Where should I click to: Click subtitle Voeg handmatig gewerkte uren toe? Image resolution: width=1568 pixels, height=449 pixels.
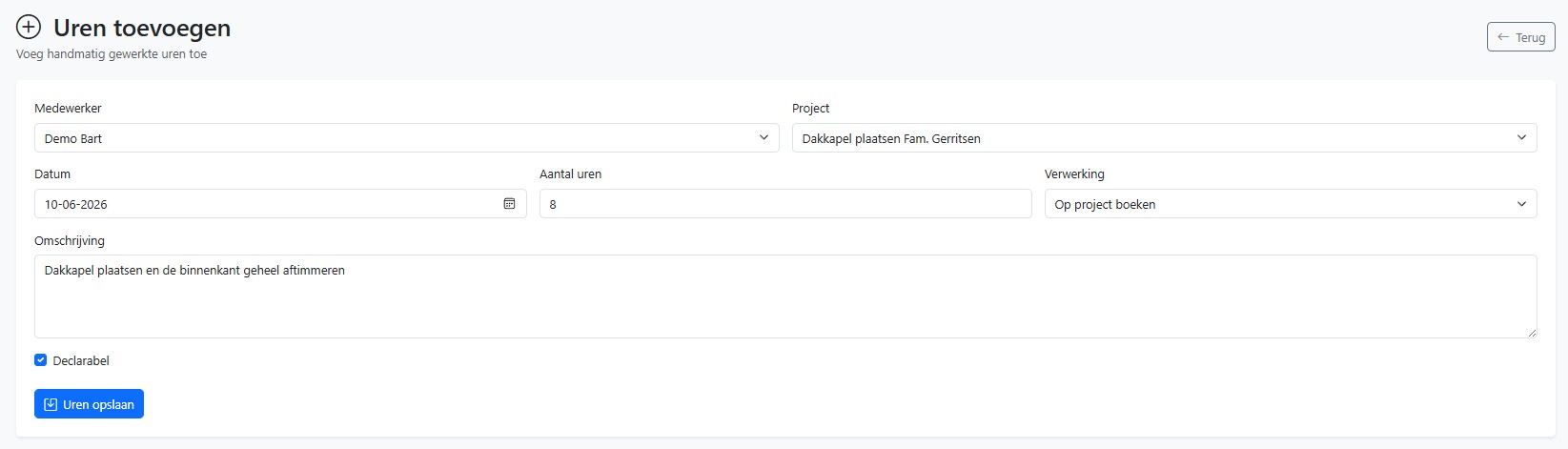[112, 54]
